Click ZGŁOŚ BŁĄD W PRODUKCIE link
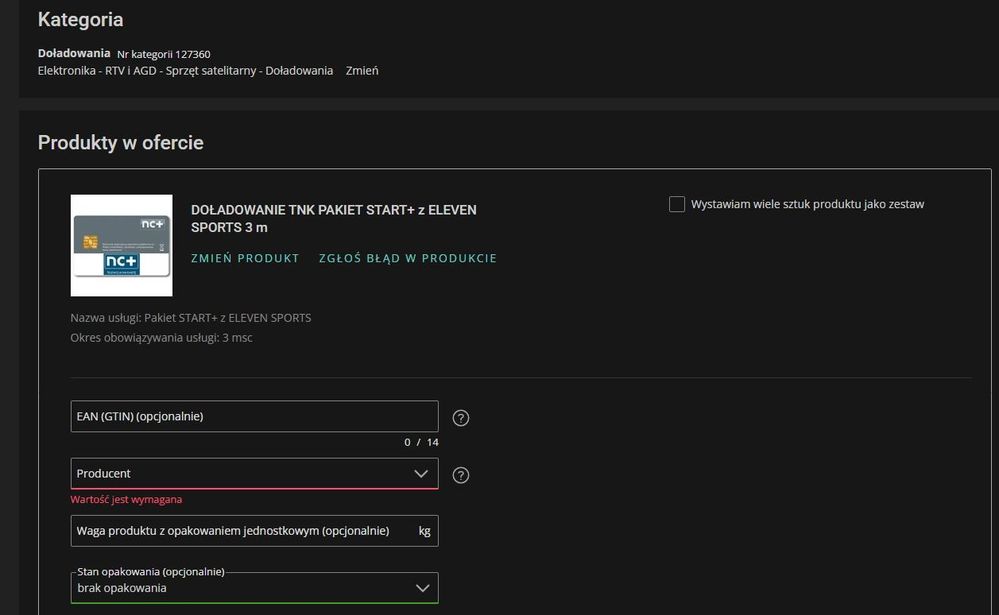This screenshot has height=615, width=999. point(408,258)
